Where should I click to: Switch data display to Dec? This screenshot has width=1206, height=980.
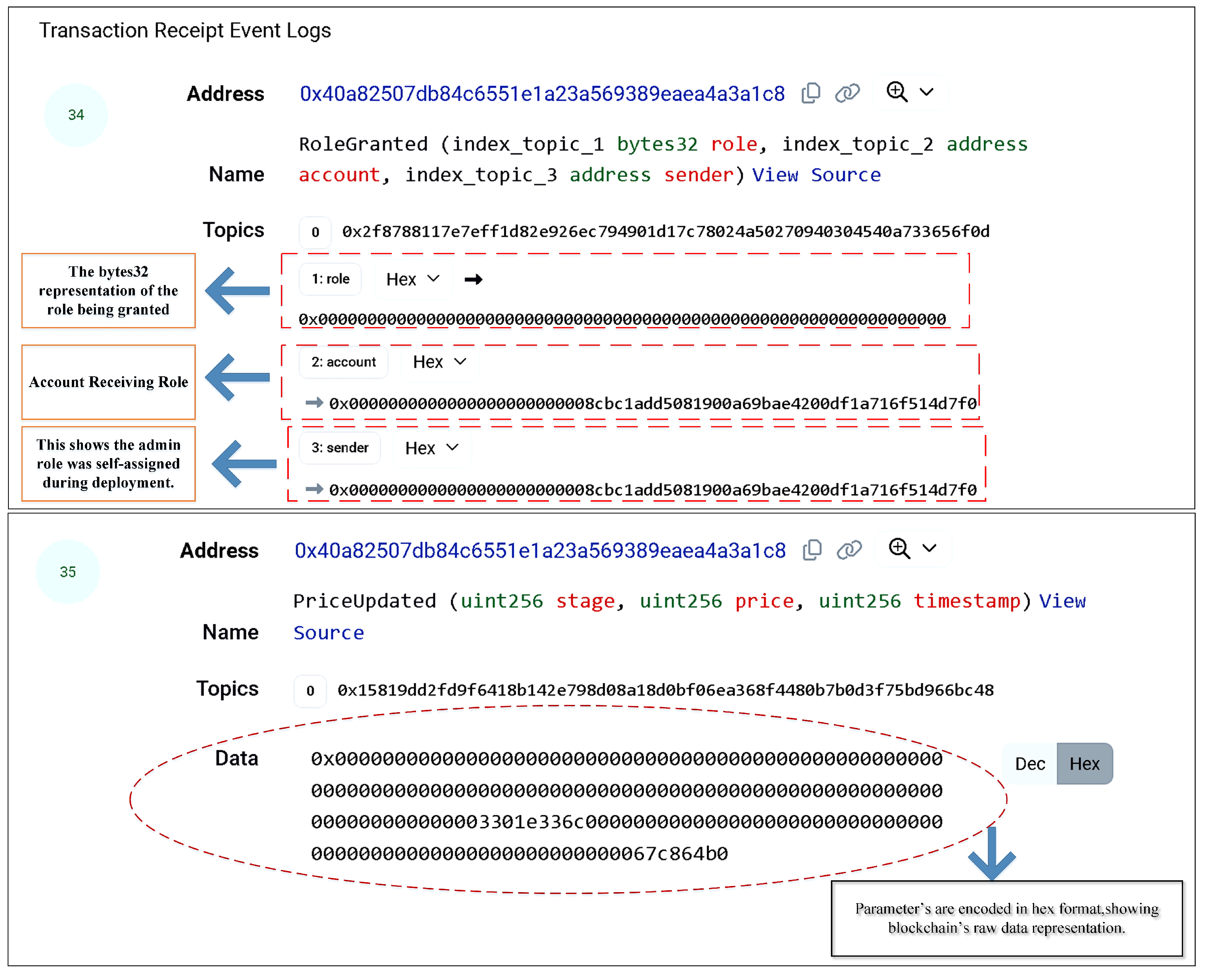pos(1030,764)
